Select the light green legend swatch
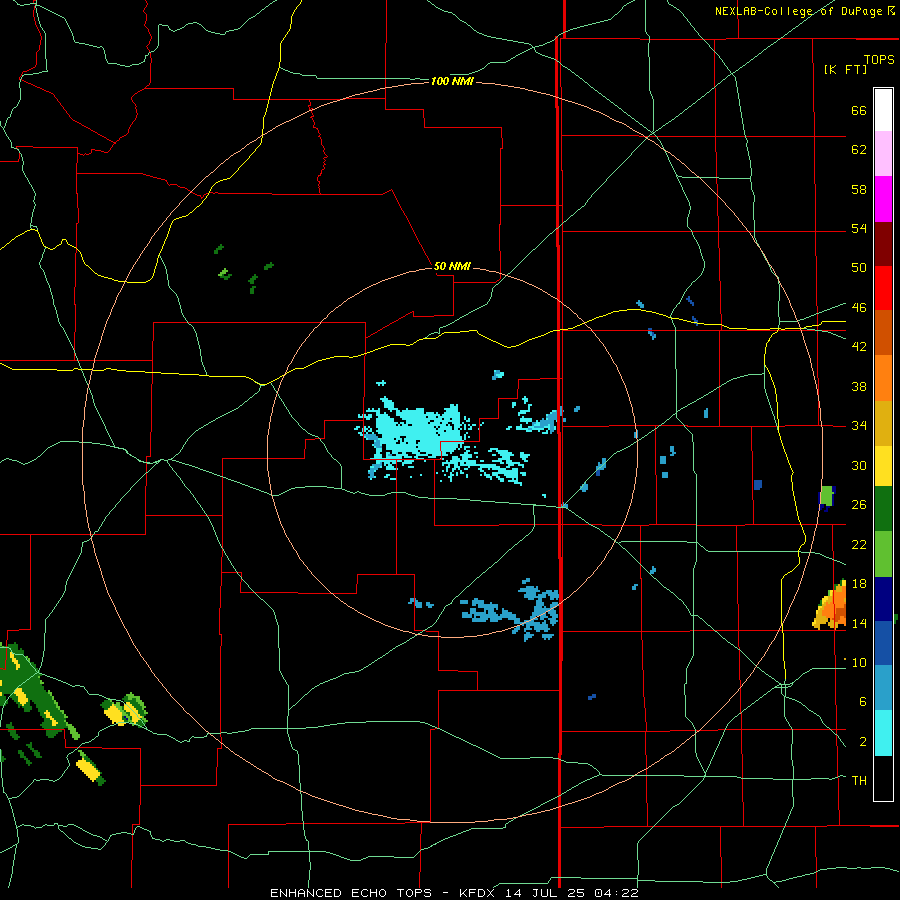The image size is (900, 900). point(883,554)
